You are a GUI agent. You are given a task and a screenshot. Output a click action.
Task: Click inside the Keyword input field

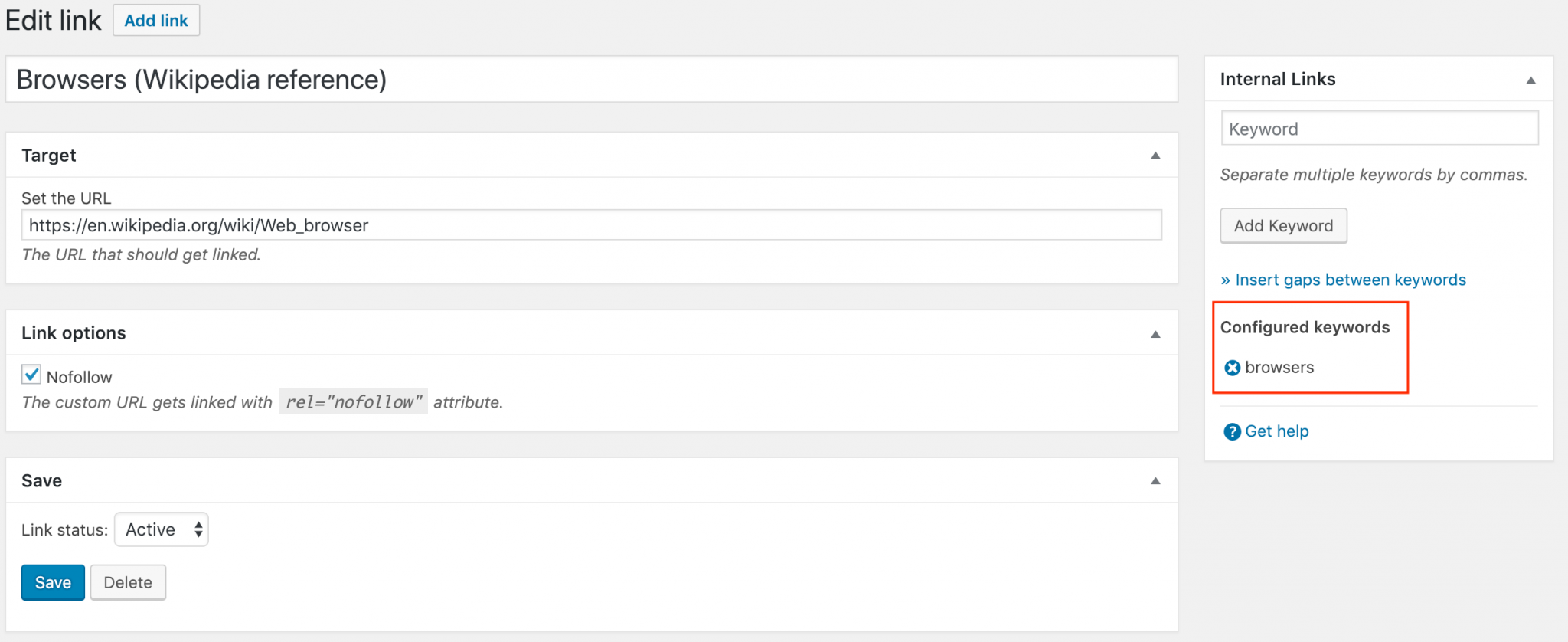coord(1378,128)
